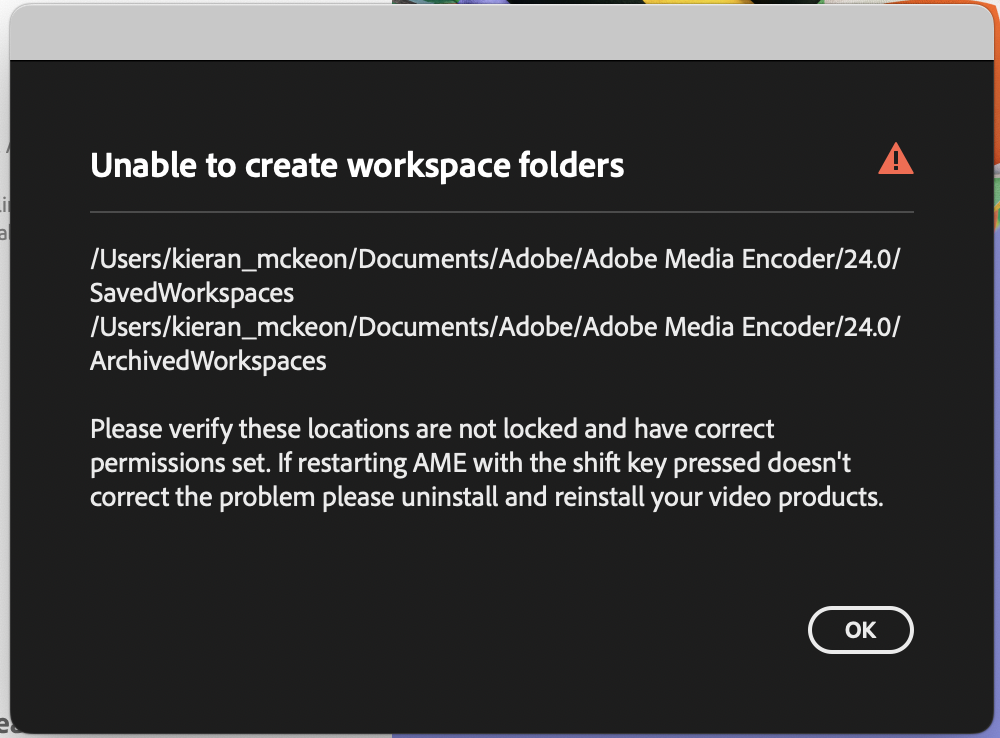1000x738 pixels.
Task: Click the purple desktop strip below the dialog
Action: pos(695,735)
